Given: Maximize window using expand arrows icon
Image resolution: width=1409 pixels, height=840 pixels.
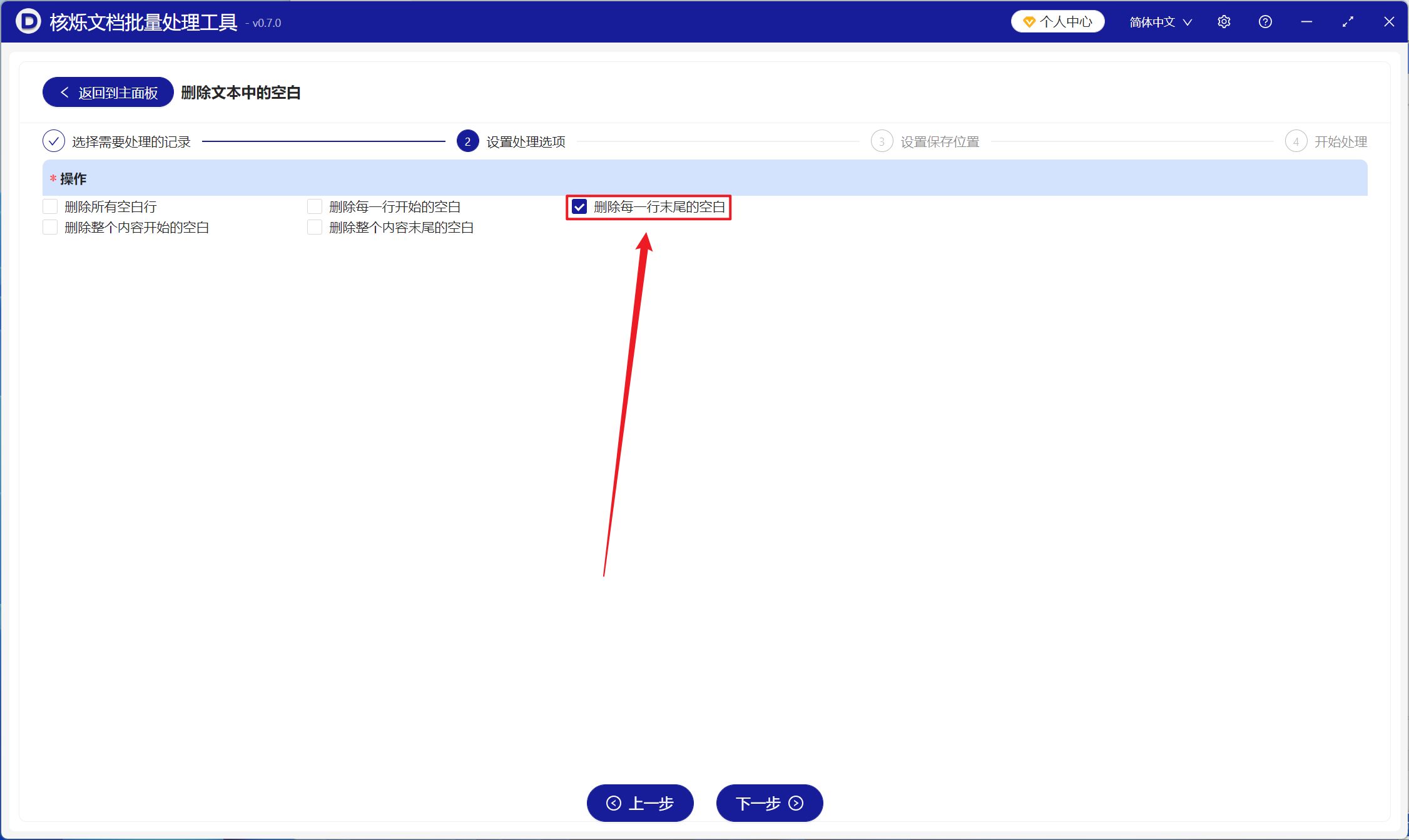Looking at the screenshot, I should (x=1348, y=22).
